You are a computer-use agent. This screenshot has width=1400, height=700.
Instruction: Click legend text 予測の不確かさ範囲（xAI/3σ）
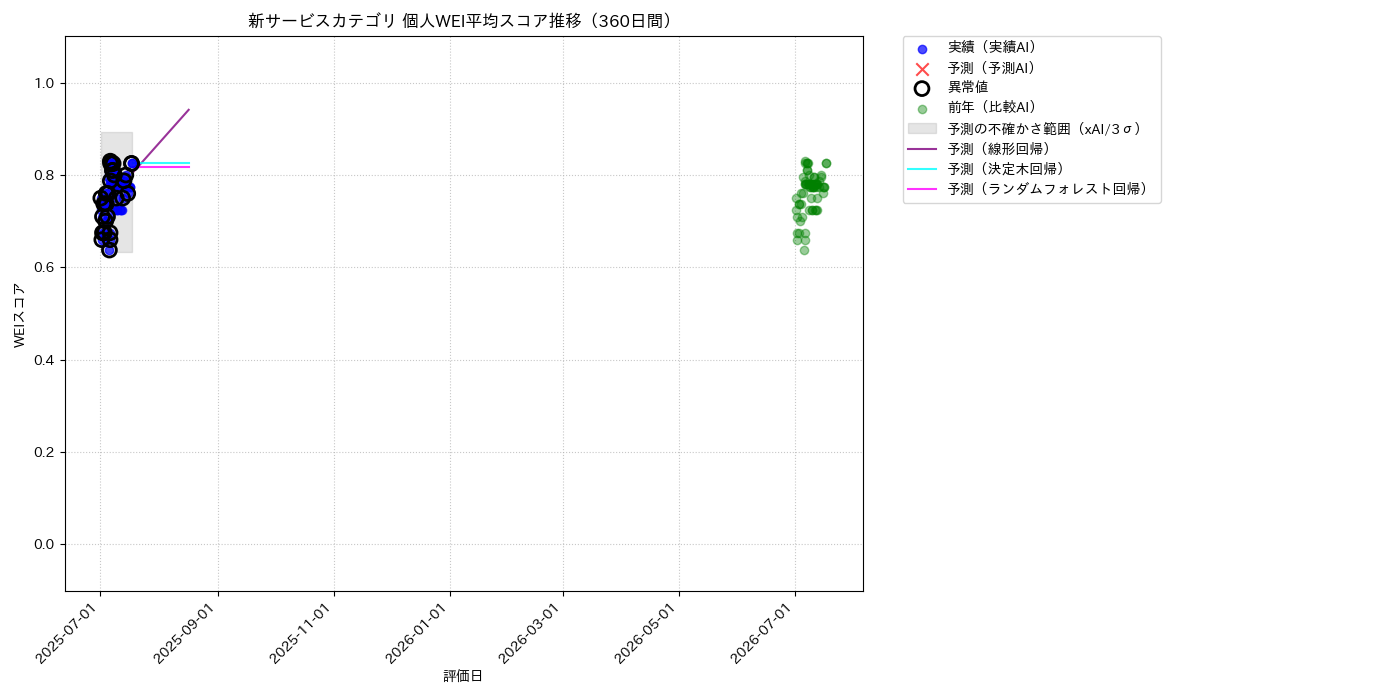point(1047,129)
